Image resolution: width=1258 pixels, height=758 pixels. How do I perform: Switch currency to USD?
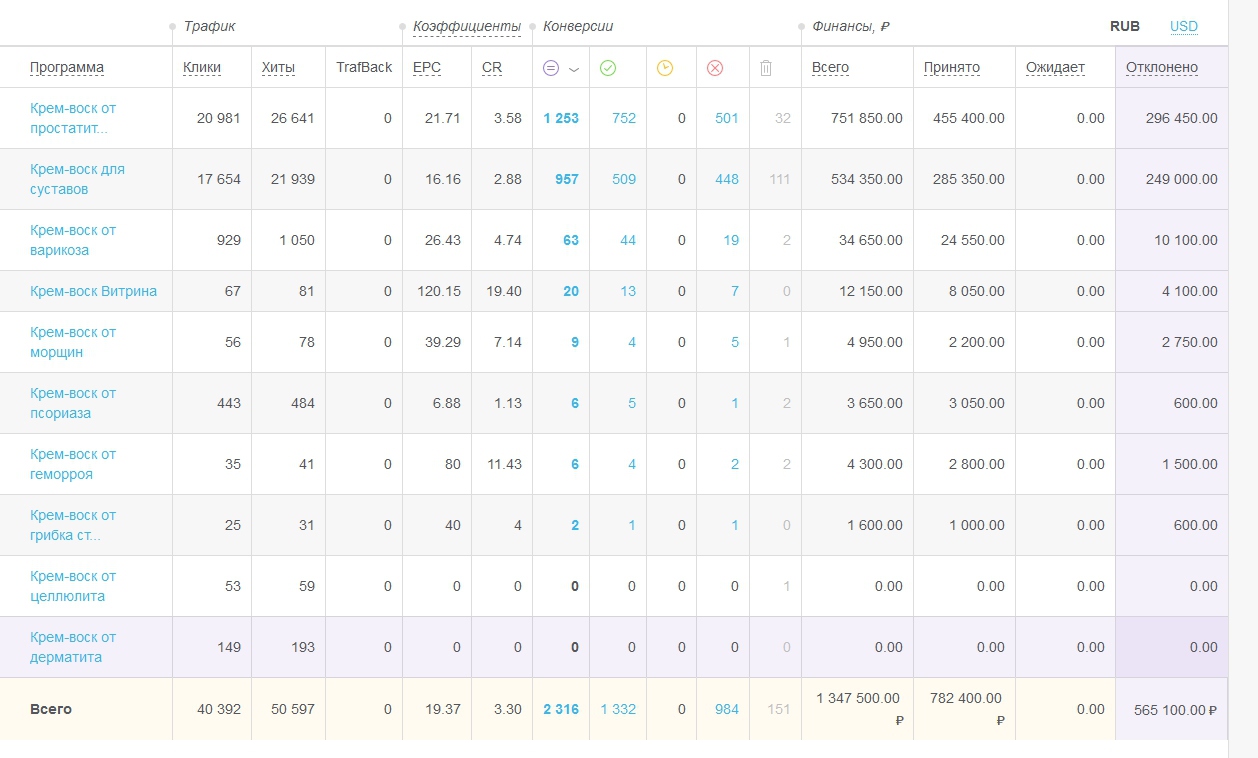(1184, 27)
